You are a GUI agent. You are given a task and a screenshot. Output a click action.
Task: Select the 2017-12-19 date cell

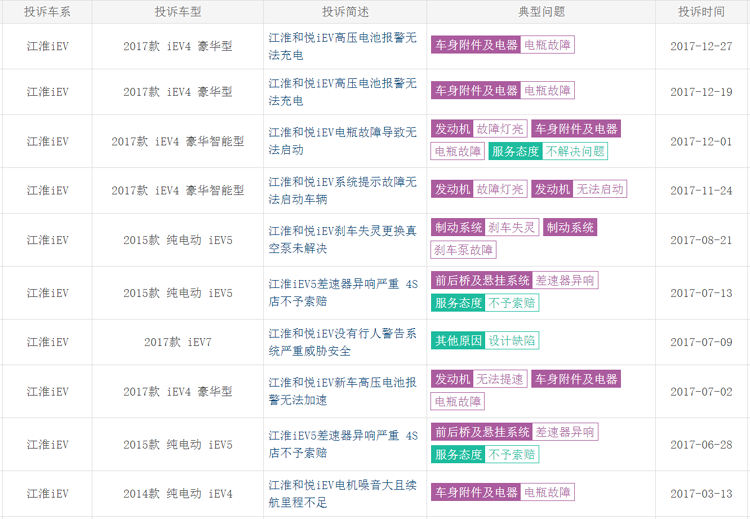click(x=701, y=92)
